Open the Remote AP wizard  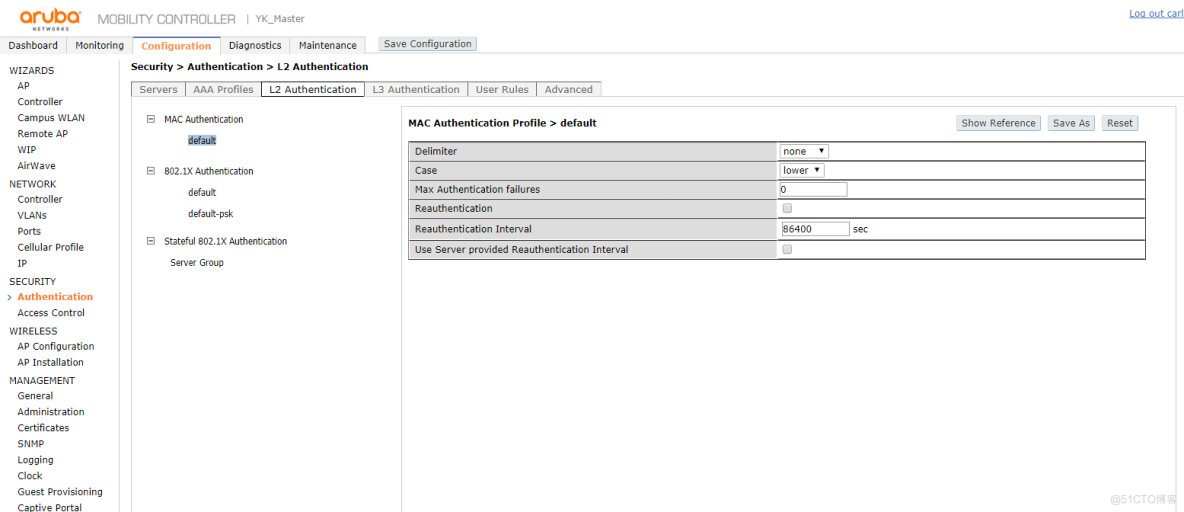point(42,134)
